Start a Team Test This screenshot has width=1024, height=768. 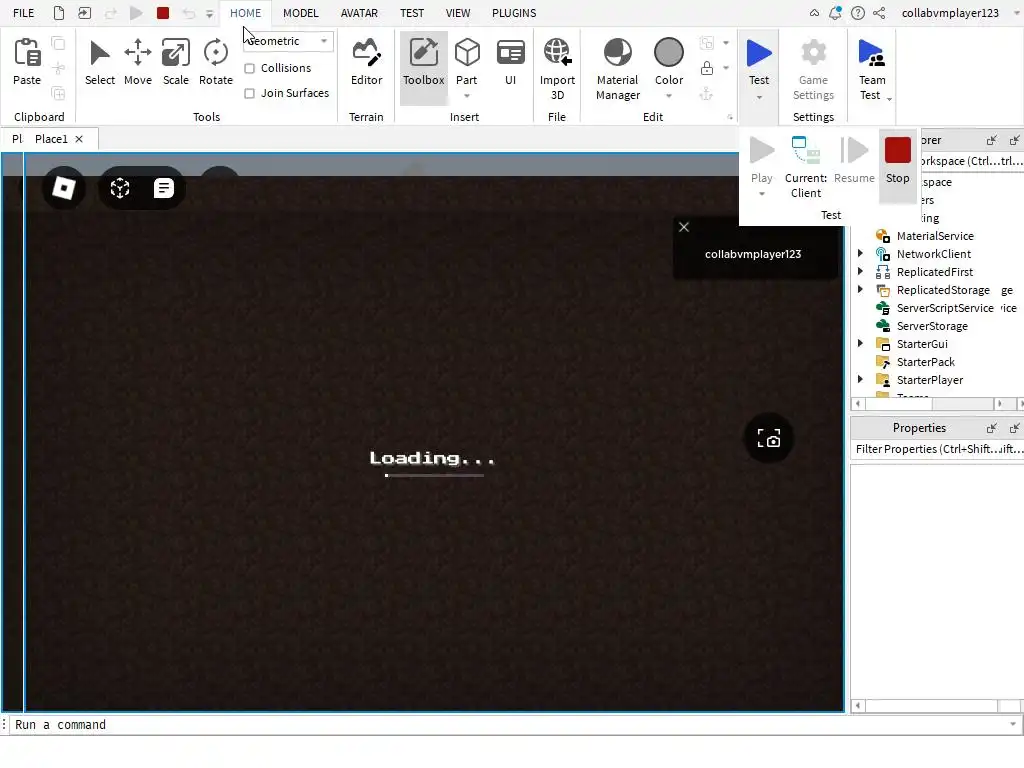pos(872,69)
